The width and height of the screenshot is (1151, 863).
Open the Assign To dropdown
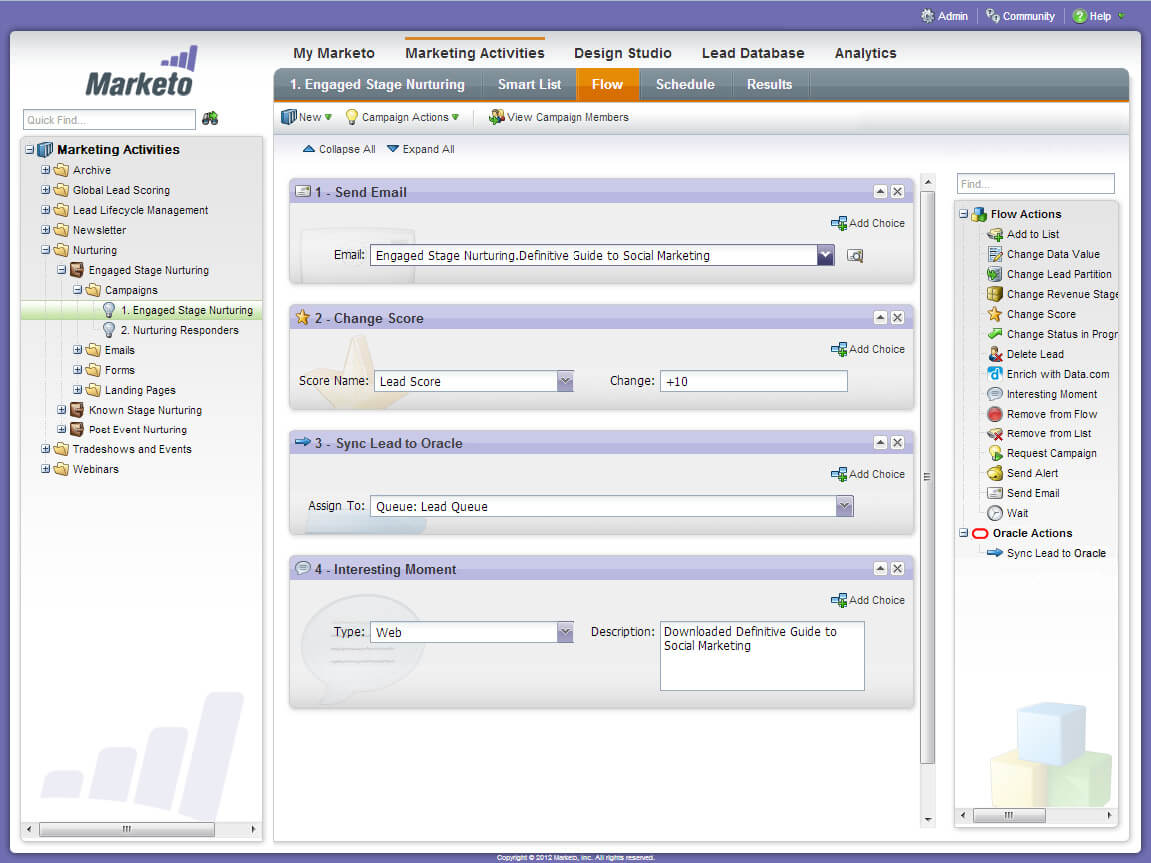click(x=844, y=506)
